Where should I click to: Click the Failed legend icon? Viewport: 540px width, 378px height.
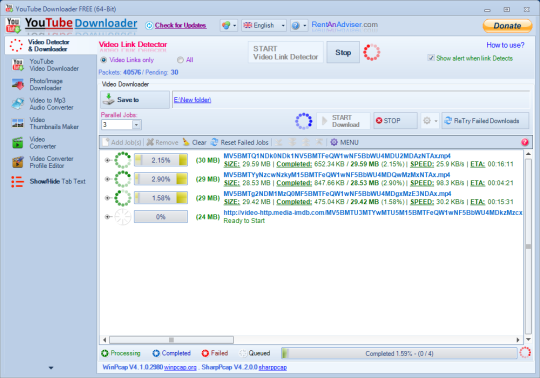click(205, 353)
